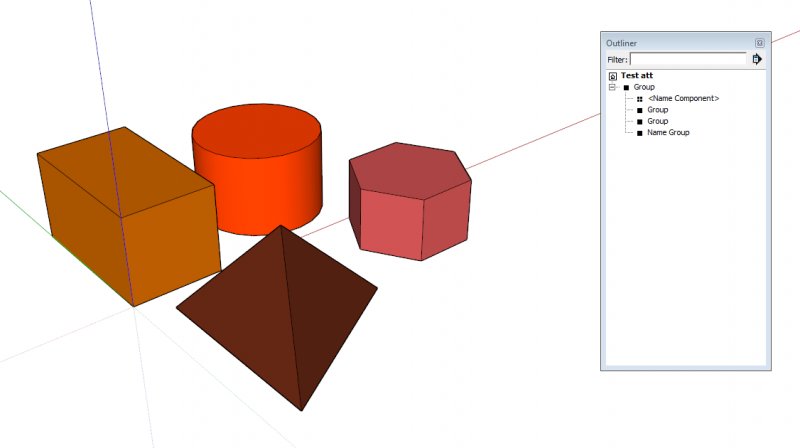Select the orange box in the viewport
Image resolution: width=800 pixels, height=448 pixels.
[129, 217]
